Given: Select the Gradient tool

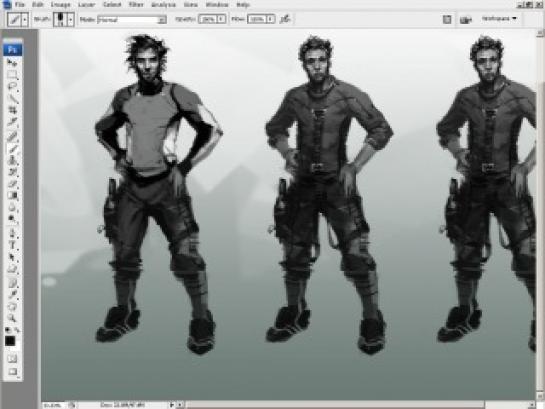Looking at the screenshot, I should [12, 196].
